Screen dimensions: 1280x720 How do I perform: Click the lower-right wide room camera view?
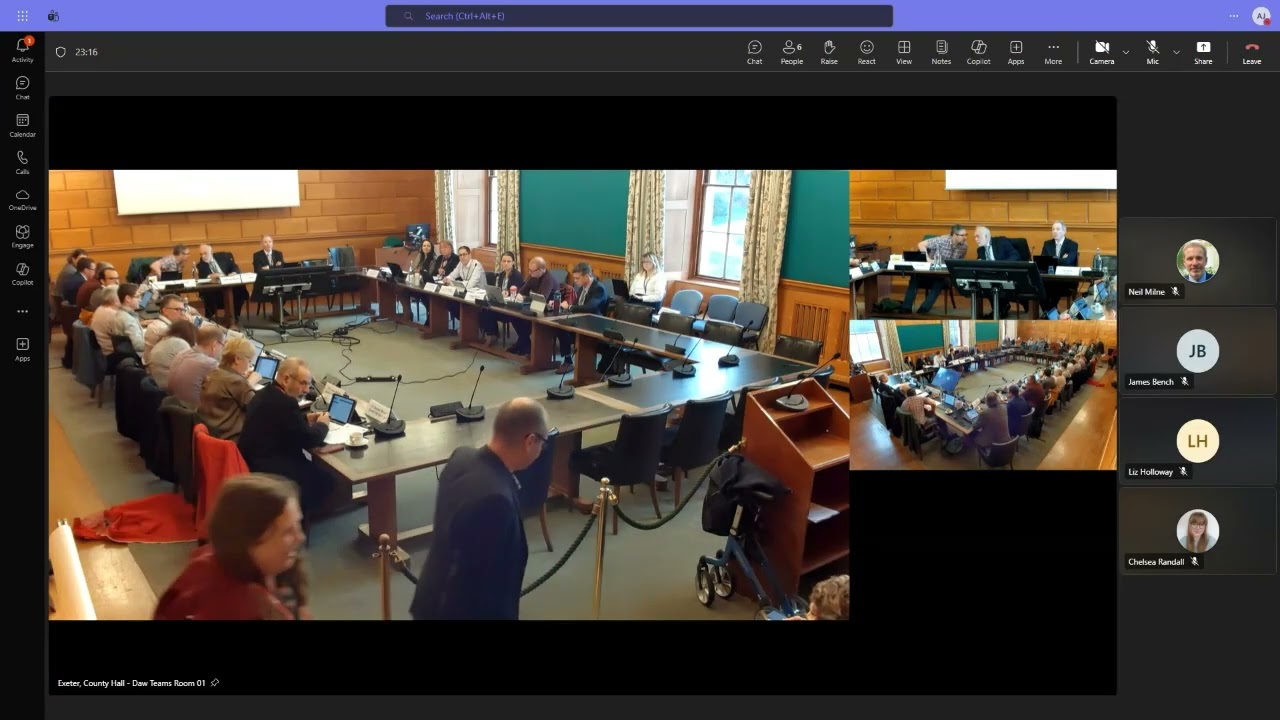point(983,395)
